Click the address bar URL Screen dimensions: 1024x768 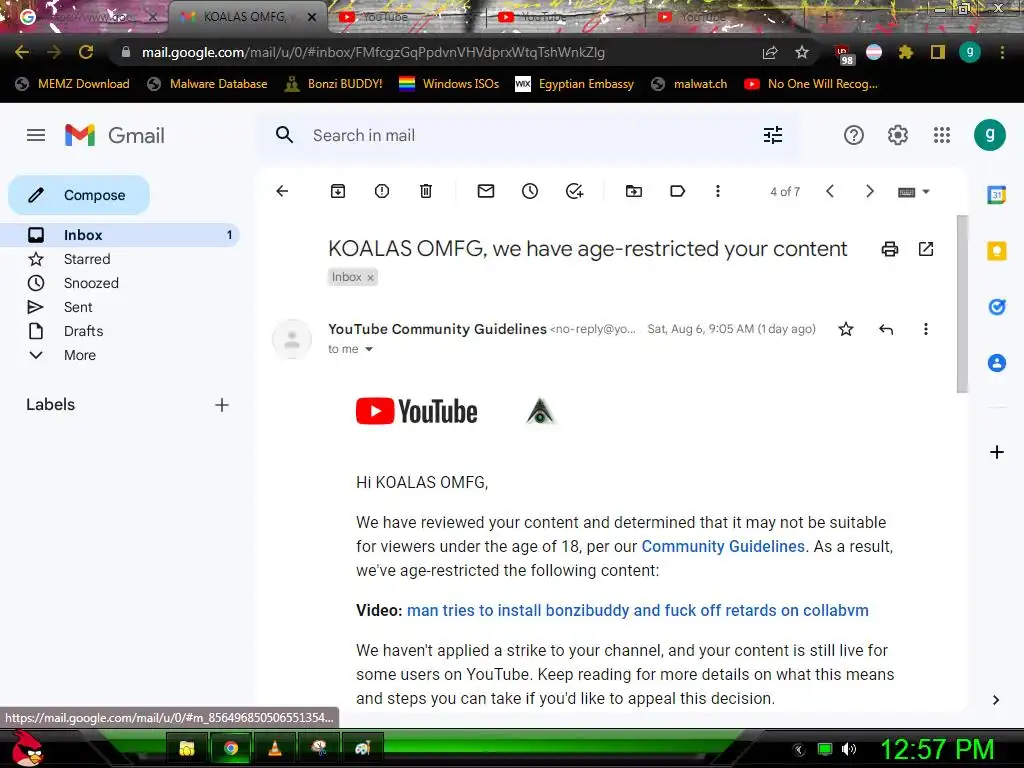click(373, 52)
